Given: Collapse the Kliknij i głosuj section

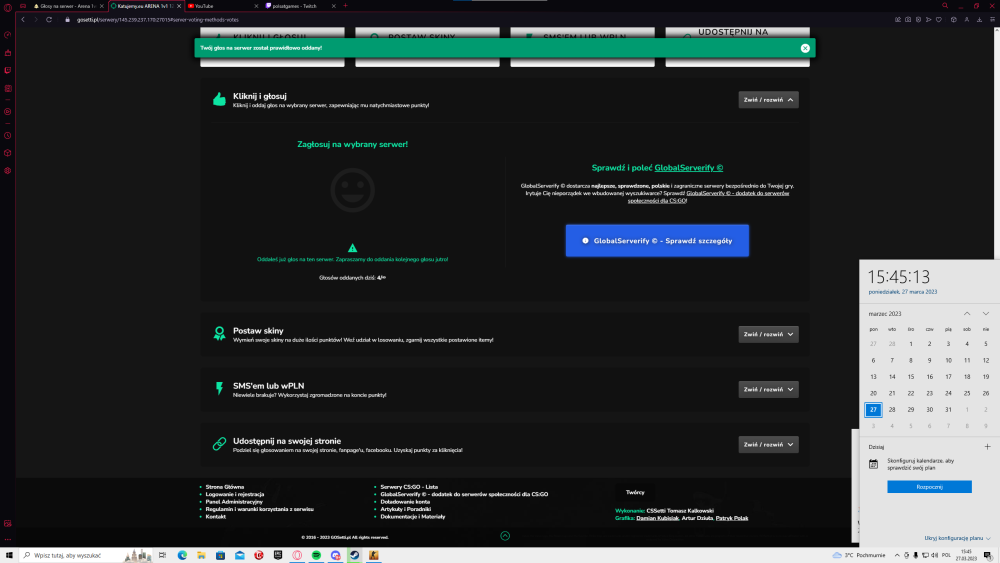Looking at the screenshot, I should click(768, 99).
